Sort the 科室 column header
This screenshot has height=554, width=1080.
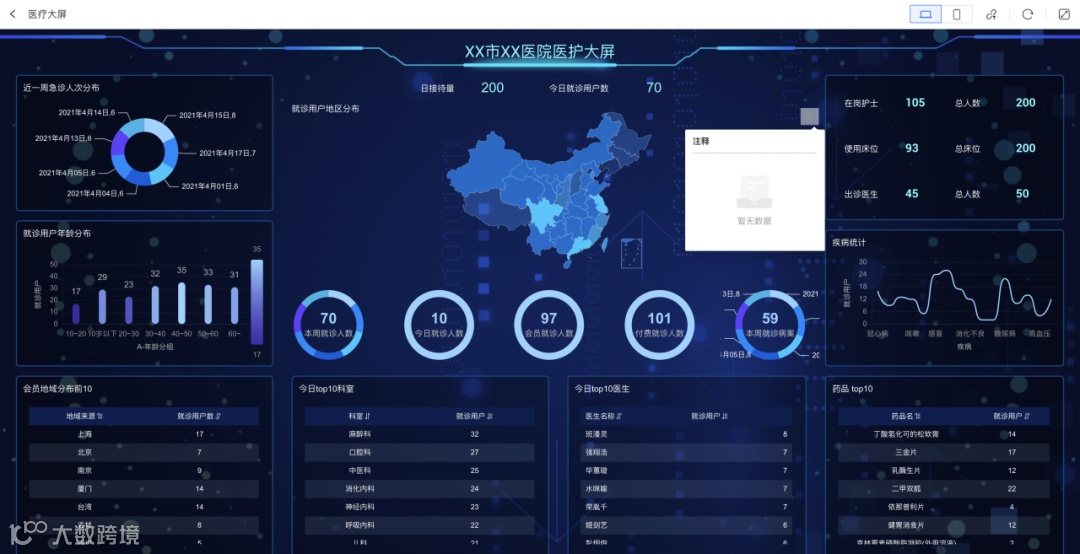(x=368, y=416)
